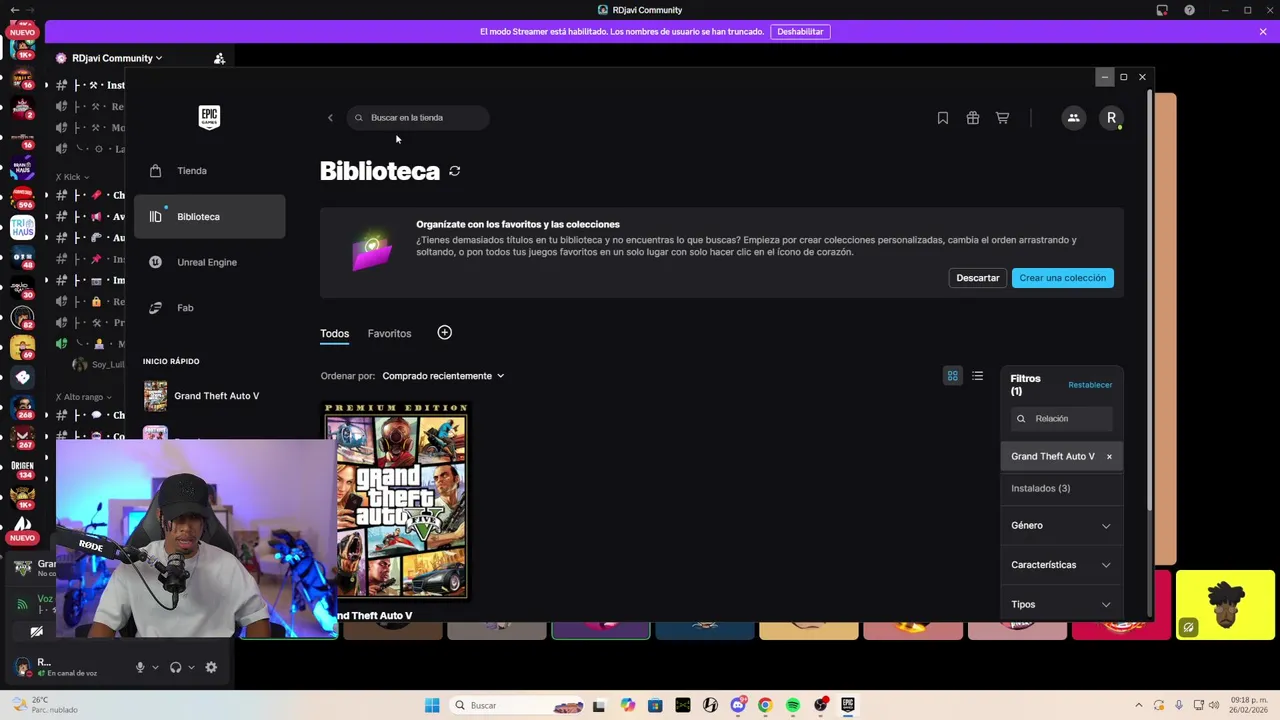Open Discord from the taskbar
The image size is (1280, 720).
pos(738,705)
